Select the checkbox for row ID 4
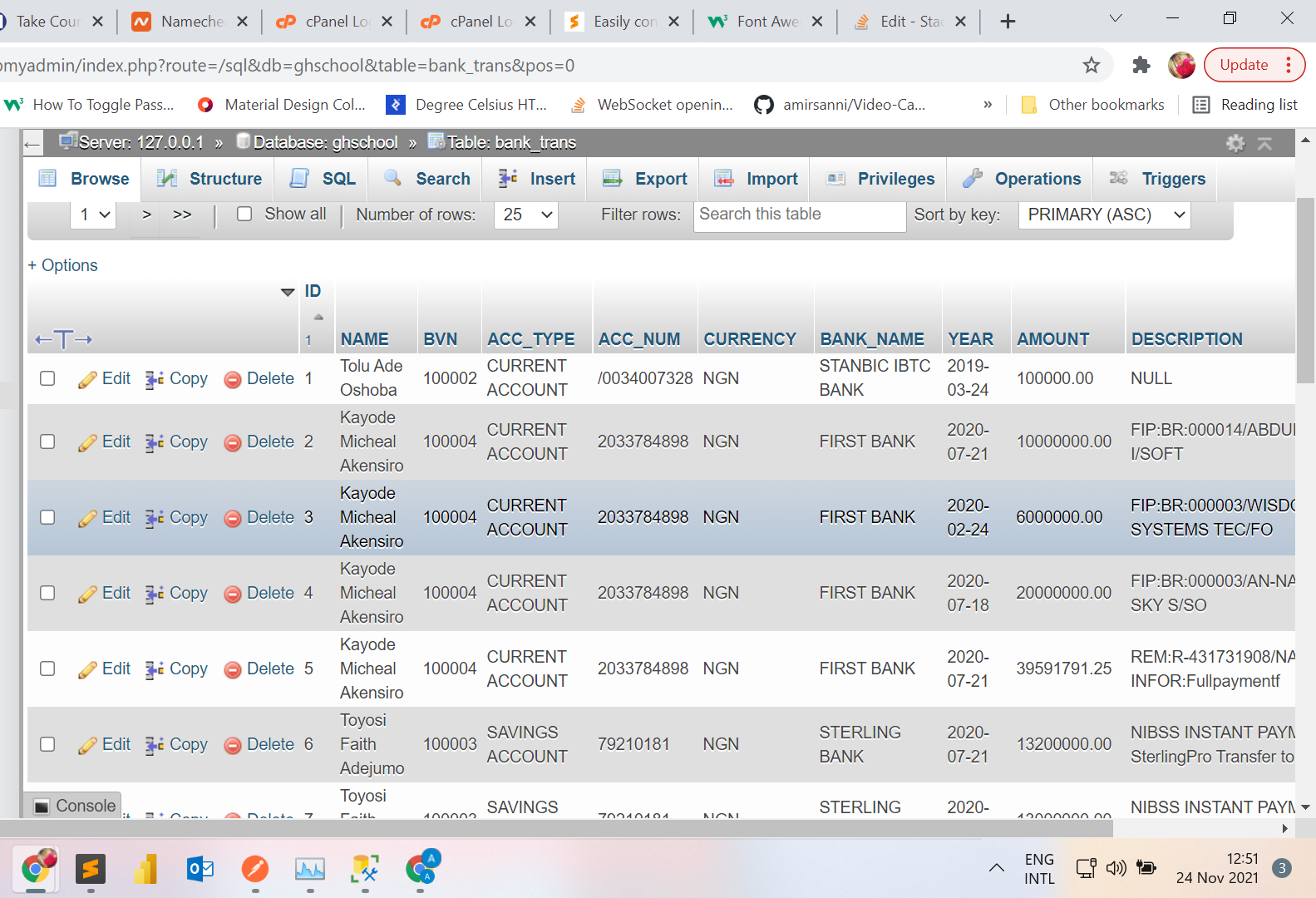The image size is (1316, 898). pyautogui.click(x=47, y=593)
